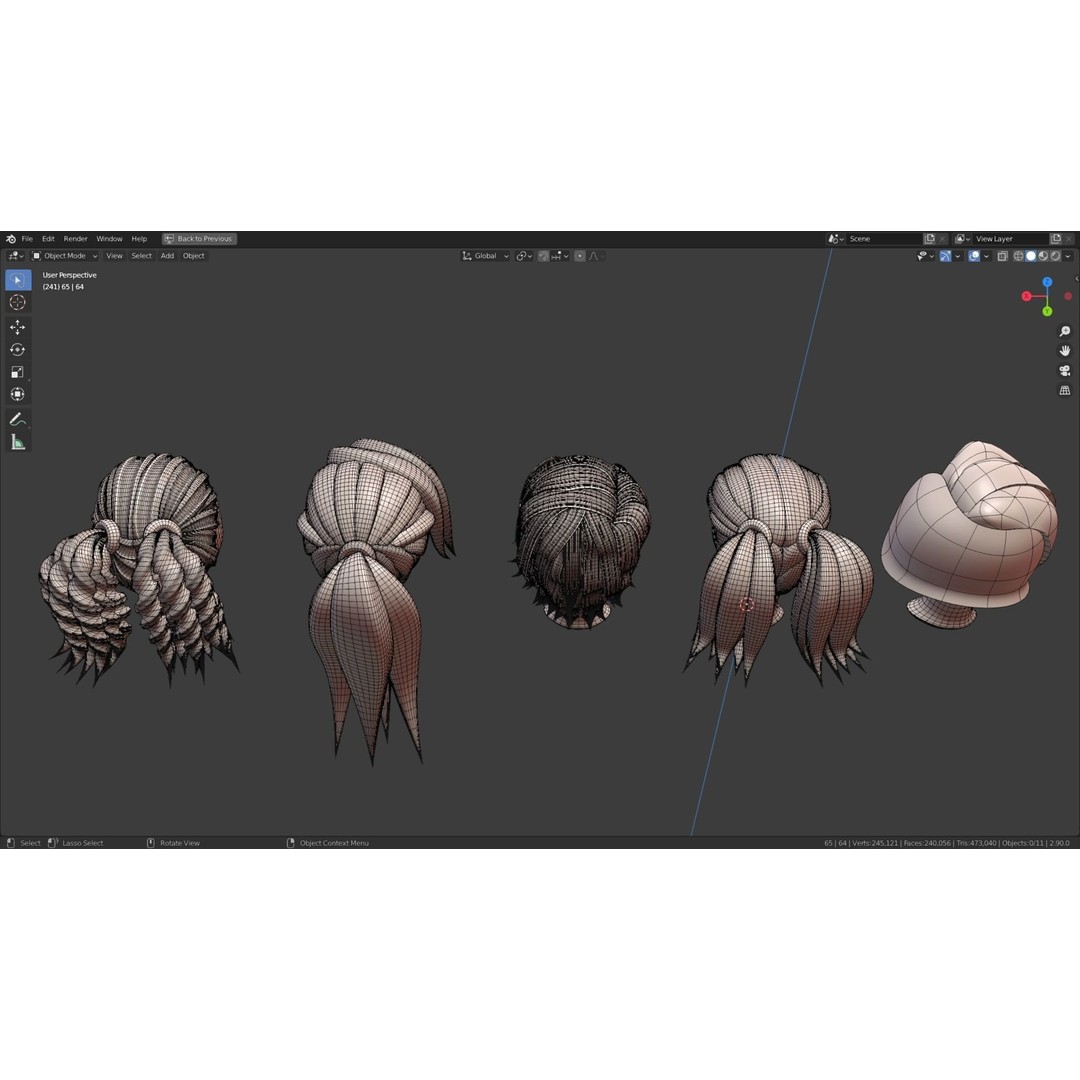Click the "Rotate View" status text
The image size is (1080, 1080).
[x=180, y=843]
